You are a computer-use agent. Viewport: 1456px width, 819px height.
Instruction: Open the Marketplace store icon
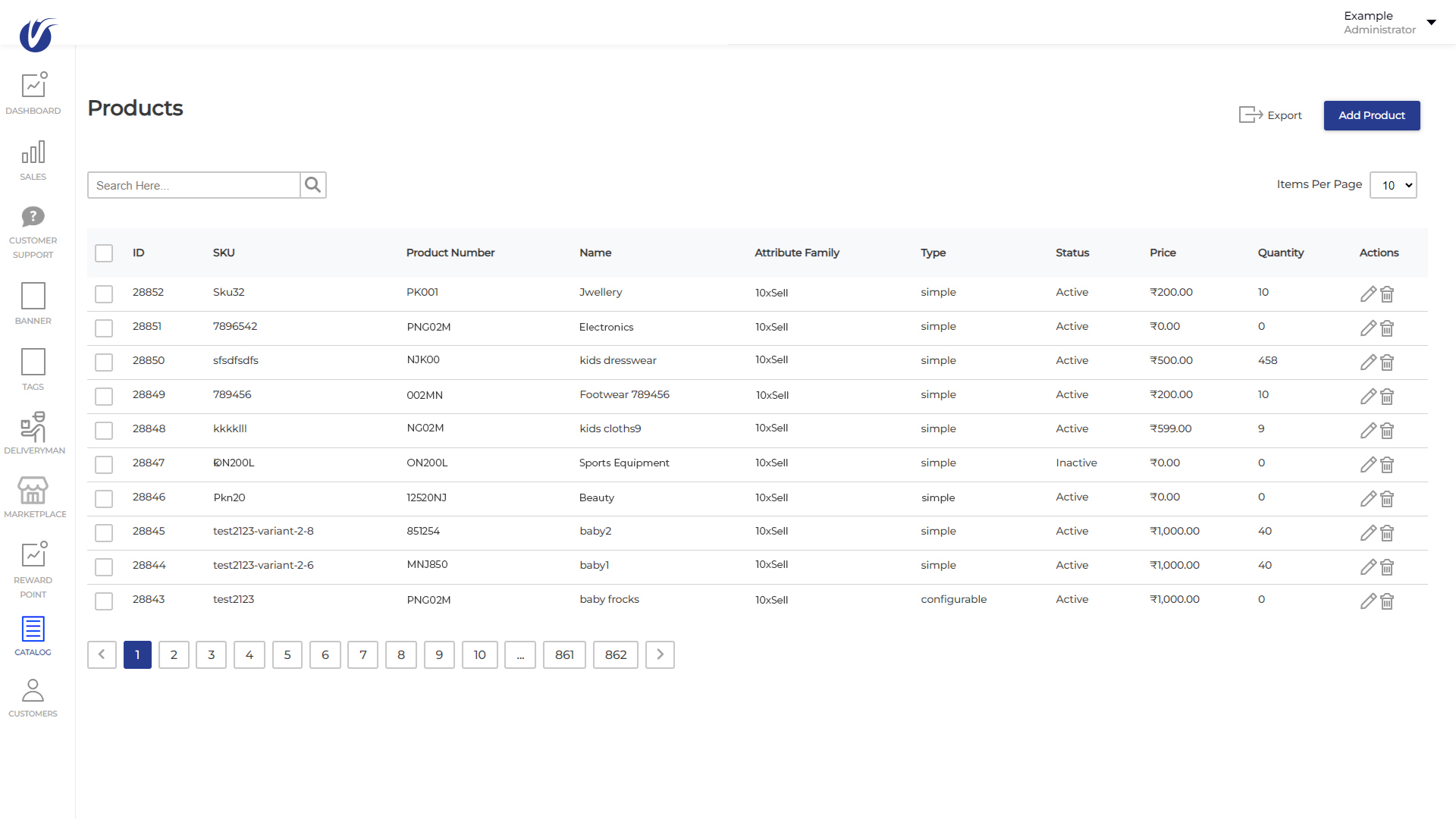(x=33, y=491)
